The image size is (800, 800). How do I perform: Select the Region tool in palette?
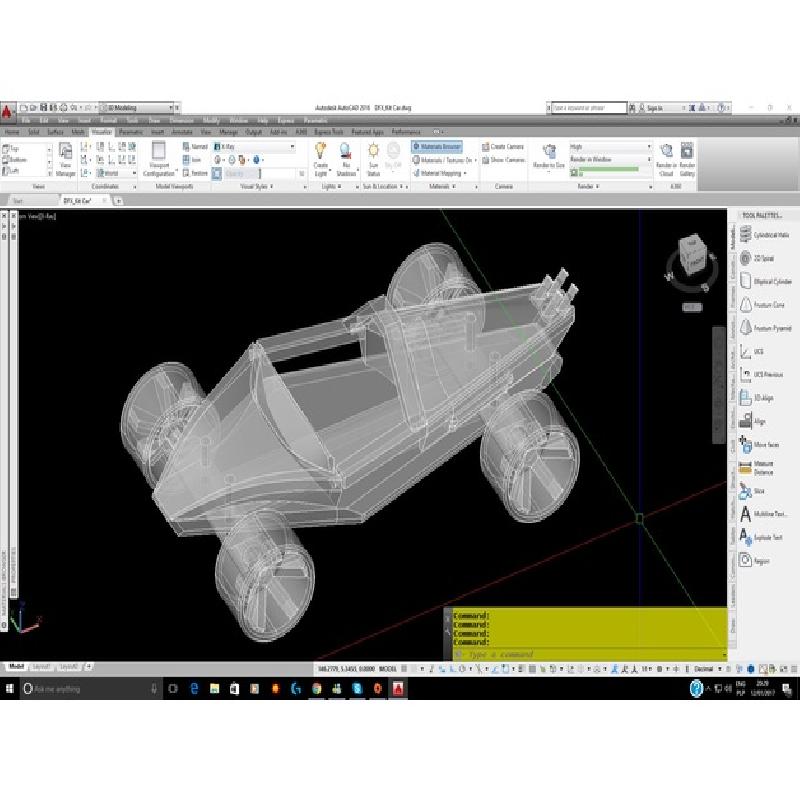(x=755, y=561)
